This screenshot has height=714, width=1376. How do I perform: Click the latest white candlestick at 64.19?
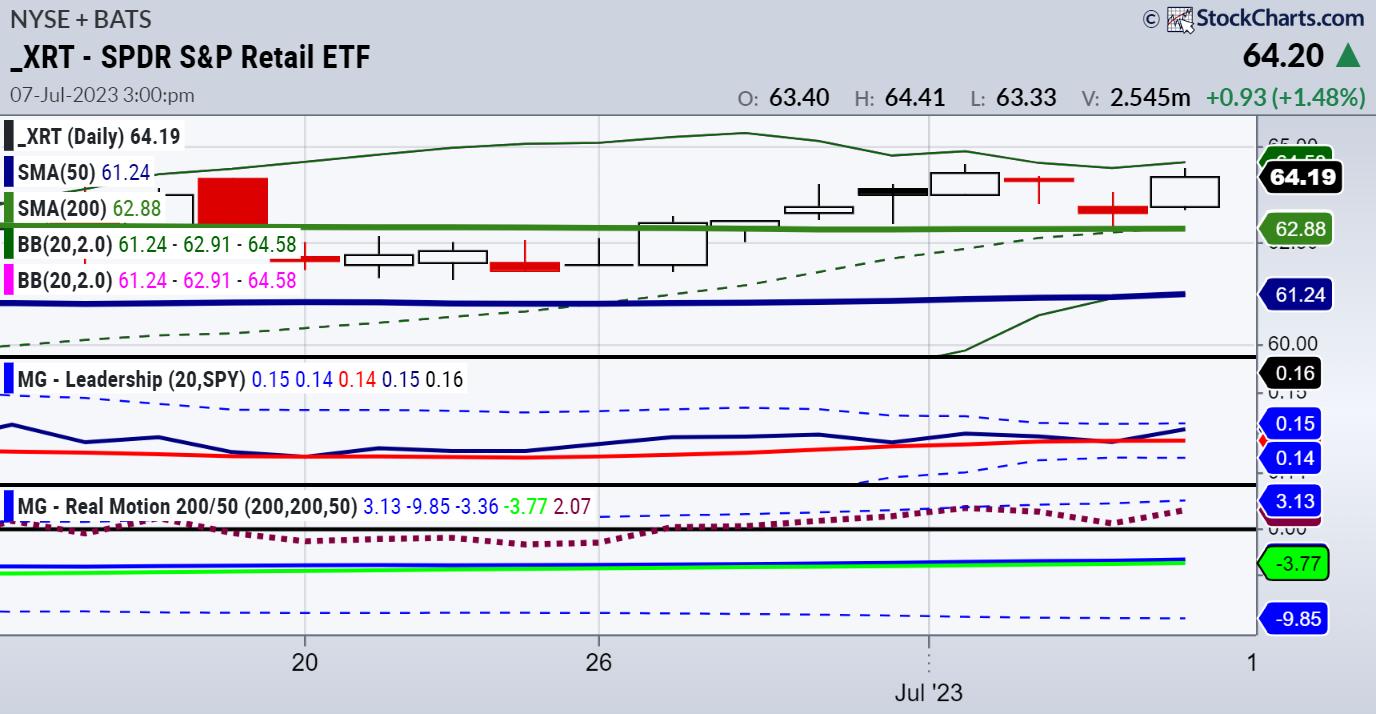[x=1185, y=191]
